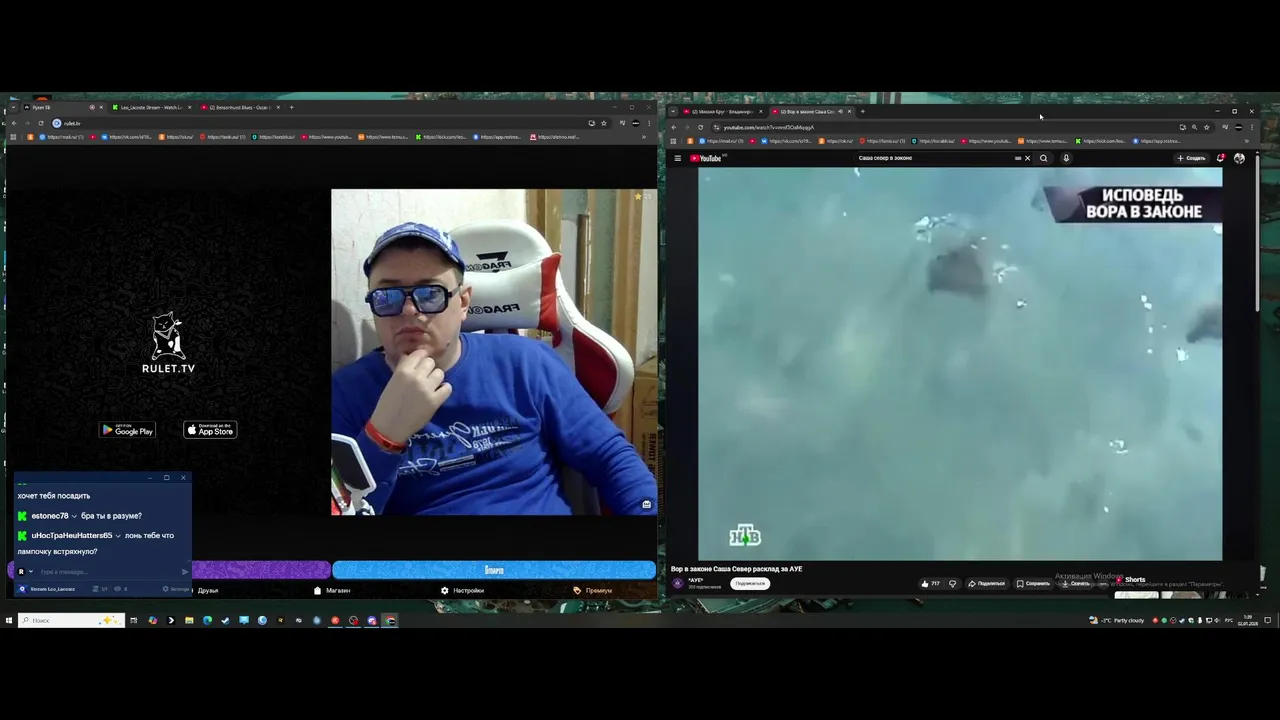
Task: Open a new tab in left browser window
Action: (x=291, y=107)
